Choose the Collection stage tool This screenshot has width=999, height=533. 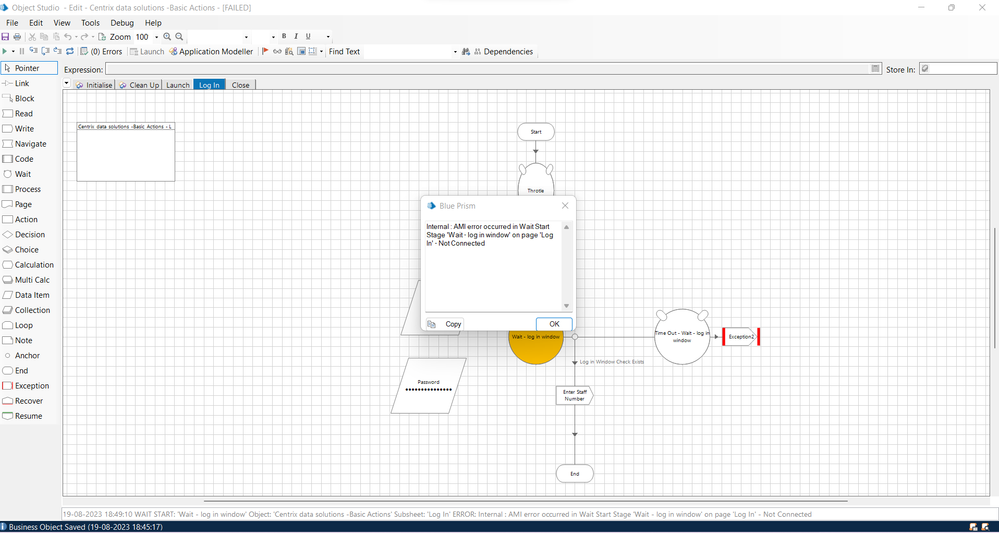tap(32, 310)
